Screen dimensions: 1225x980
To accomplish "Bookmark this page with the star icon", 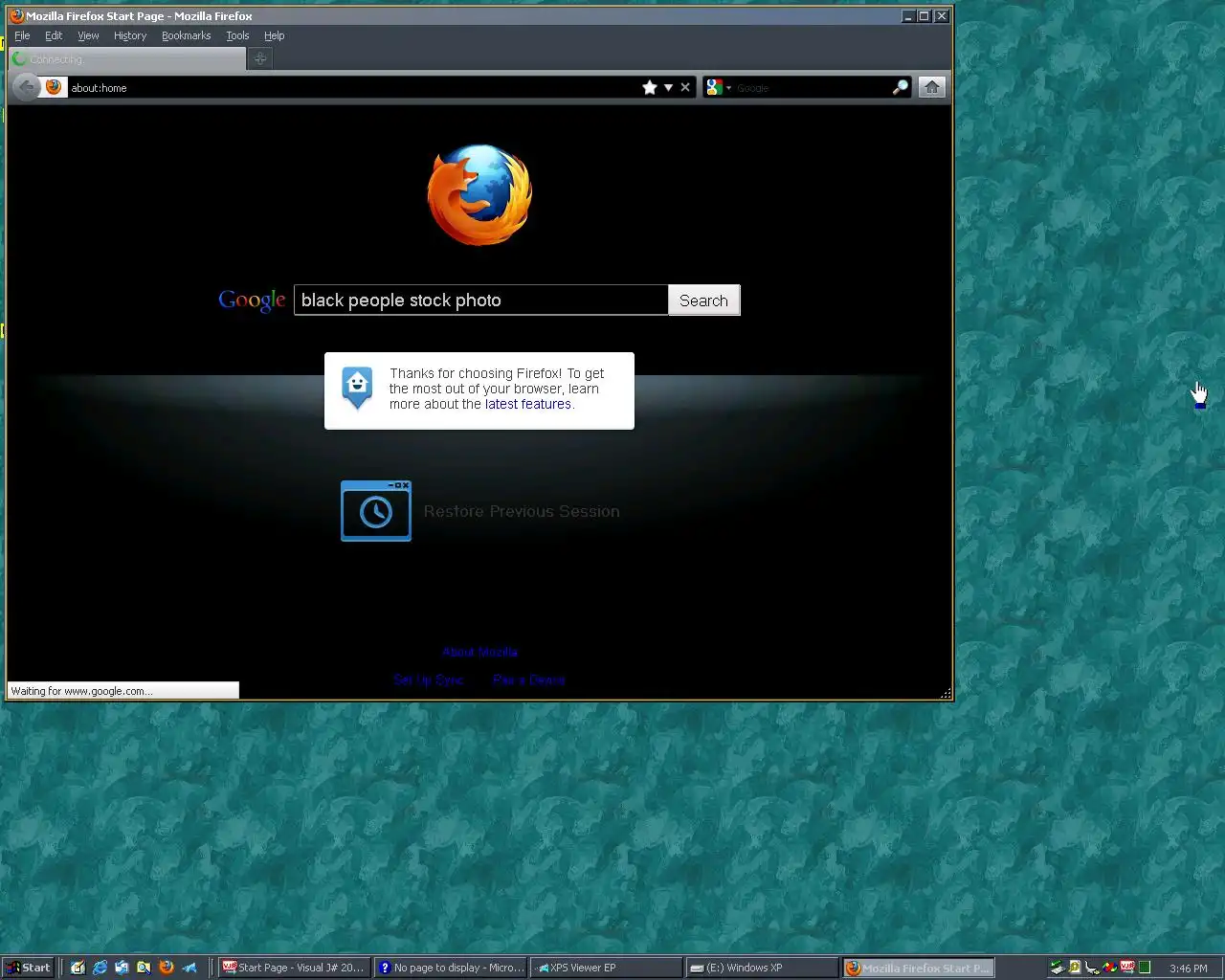I will (650, 87).
